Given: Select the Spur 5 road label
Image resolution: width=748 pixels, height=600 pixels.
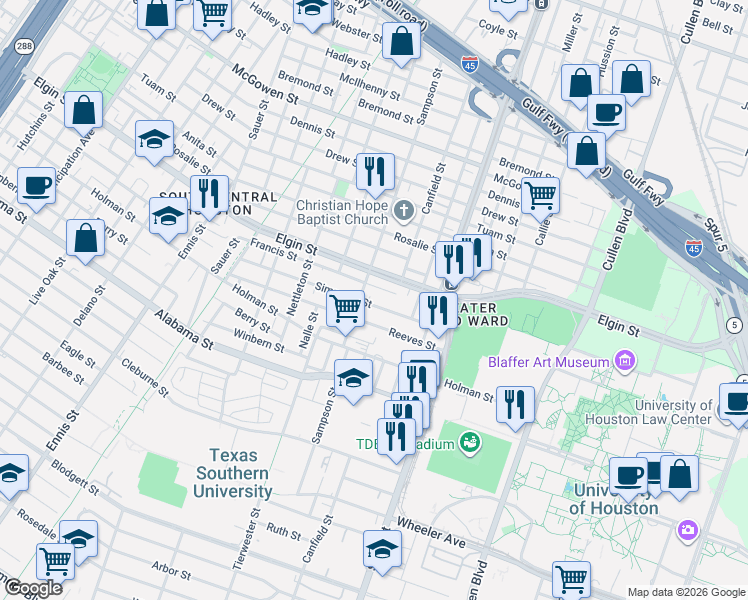Looking at the screenshot, I should tap(715, 235).
